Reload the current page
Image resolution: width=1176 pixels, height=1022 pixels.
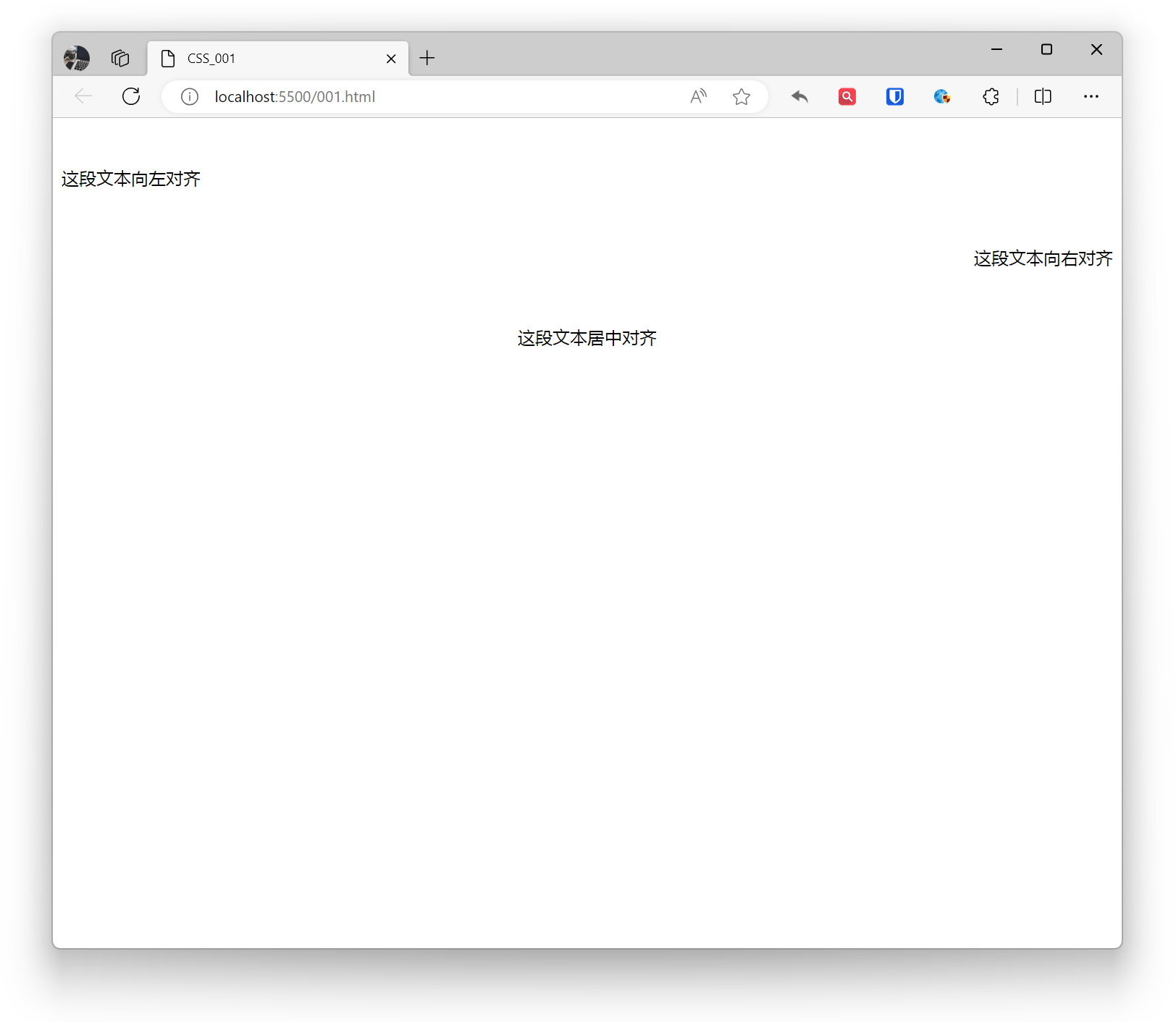(x=131, y=96)
